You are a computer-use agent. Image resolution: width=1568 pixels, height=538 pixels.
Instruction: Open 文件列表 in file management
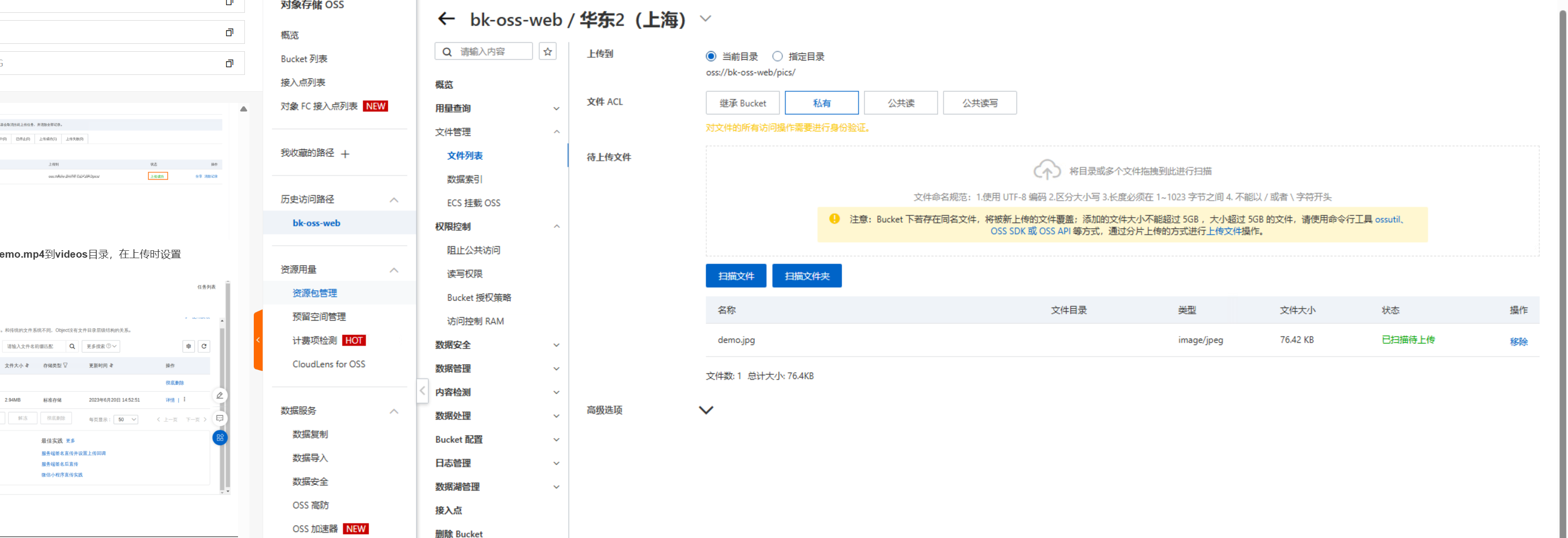coord(464,156)
